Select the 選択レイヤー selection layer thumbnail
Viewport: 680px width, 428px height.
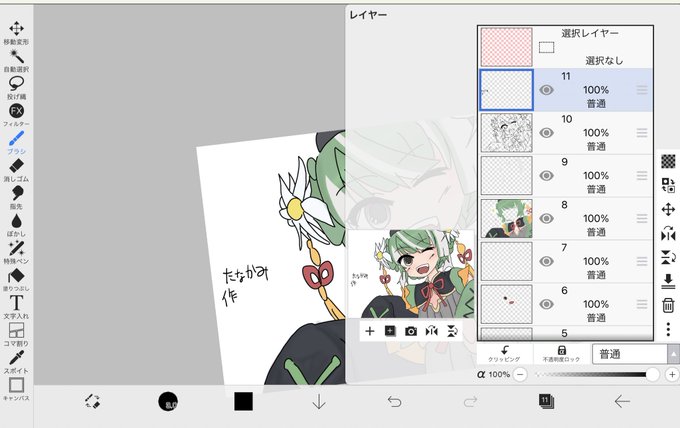507,47
